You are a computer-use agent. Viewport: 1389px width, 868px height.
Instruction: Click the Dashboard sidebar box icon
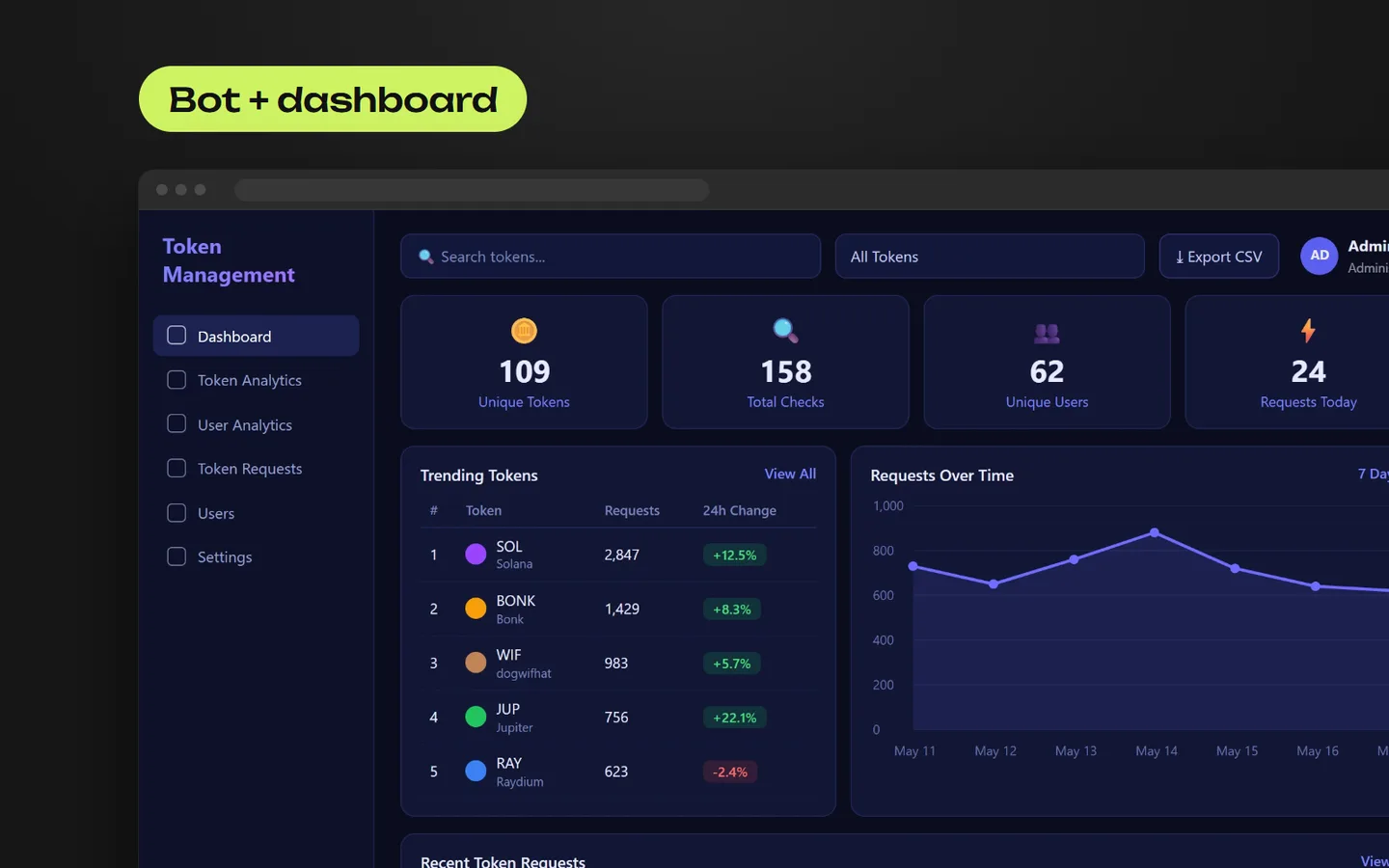(177, 336)
